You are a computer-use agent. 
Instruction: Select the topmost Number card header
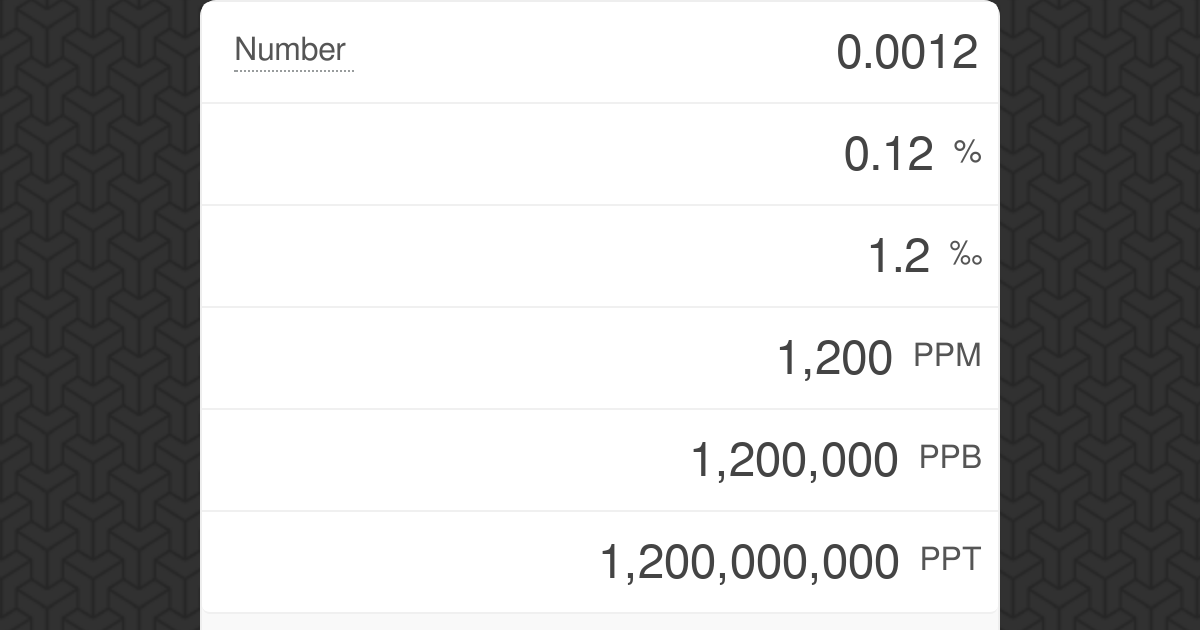click(x=600, y=51)
